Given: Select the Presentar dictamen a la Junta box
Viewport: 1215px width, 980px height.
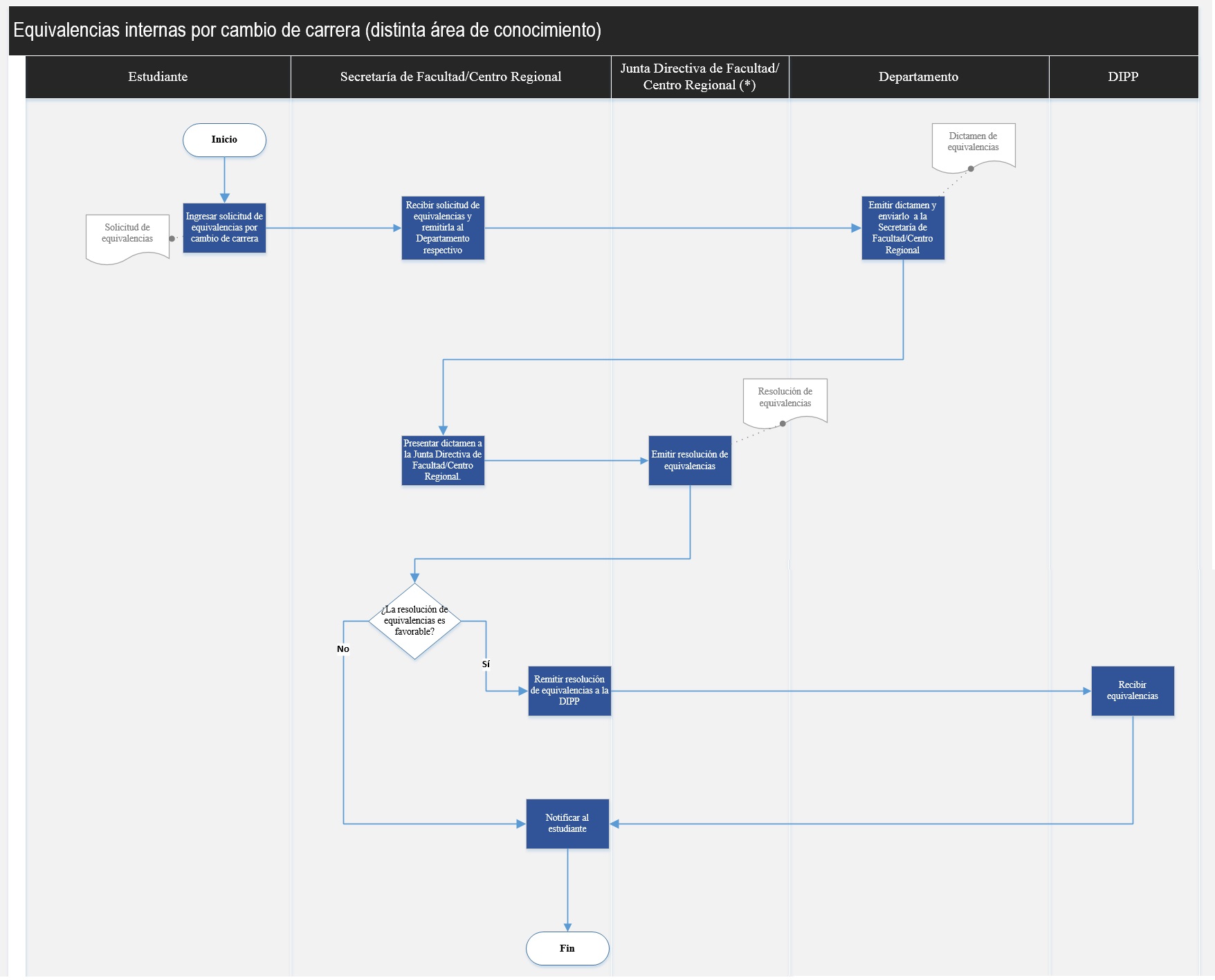Looking at the screenshot, I should click(443, 460).
